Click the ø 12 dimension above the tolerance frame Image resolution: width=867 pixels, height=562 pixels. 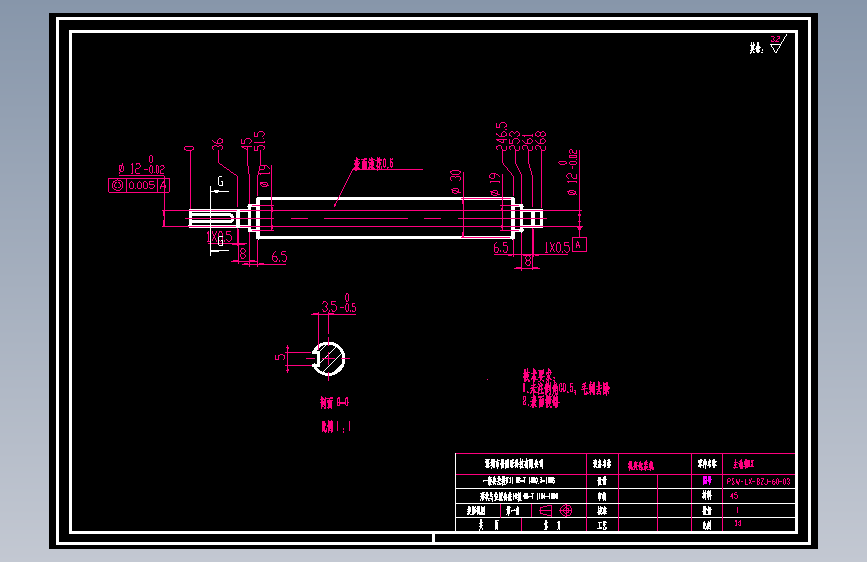[x=142, y=166]
